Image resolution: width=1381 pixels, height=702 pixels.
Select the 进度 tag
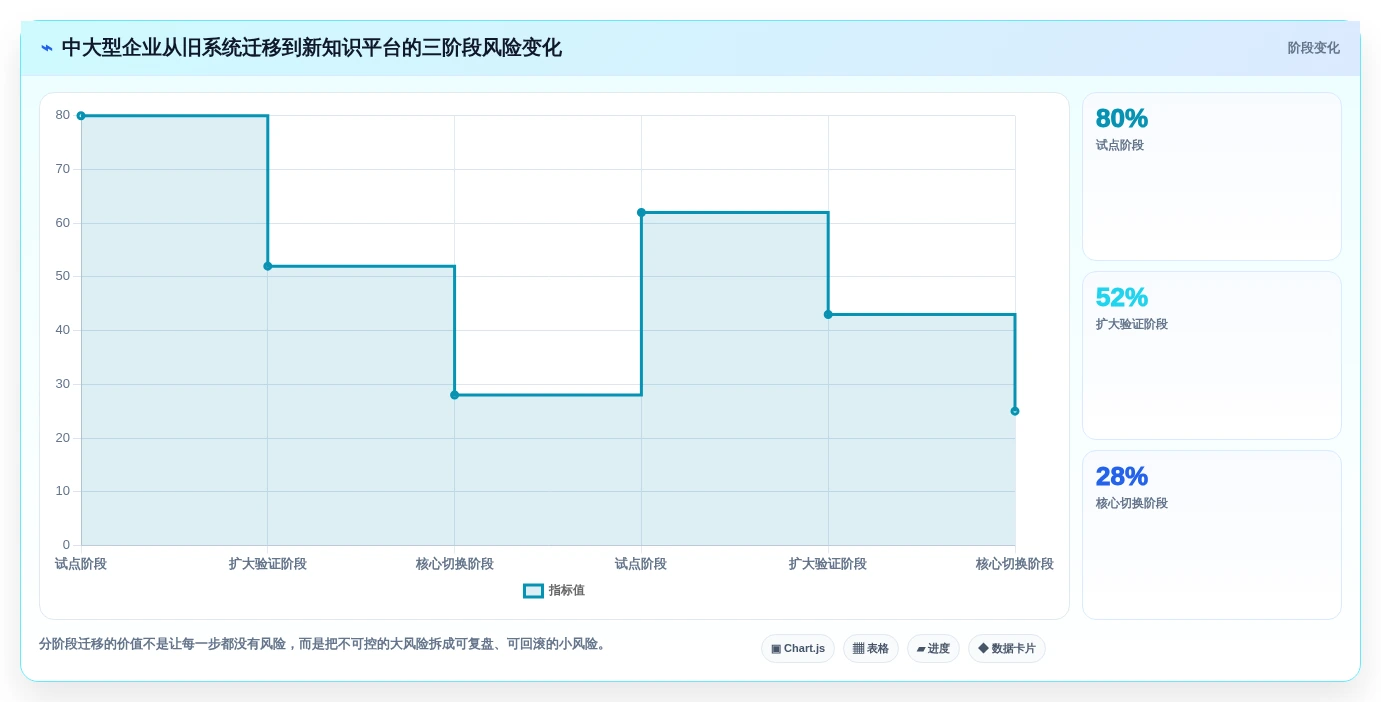(x=933, y=649)
